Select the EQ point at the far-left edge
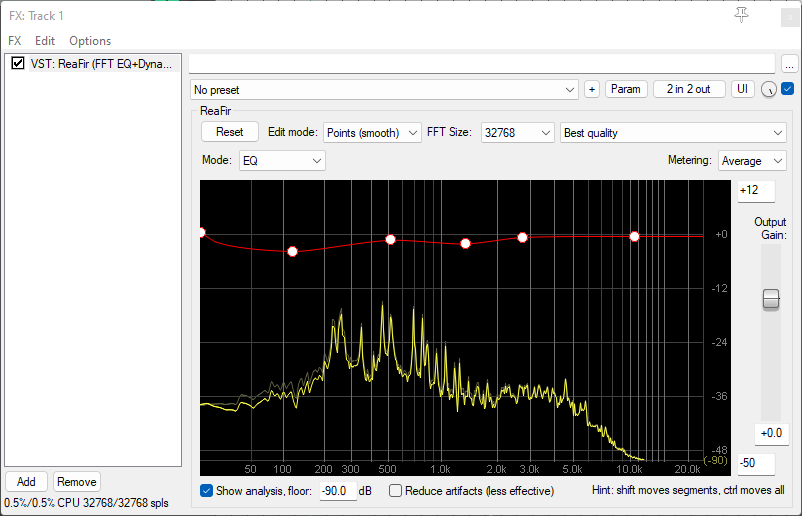Image resolution: width=802 pixels, height=516 pixels. [x=202, y=233]
